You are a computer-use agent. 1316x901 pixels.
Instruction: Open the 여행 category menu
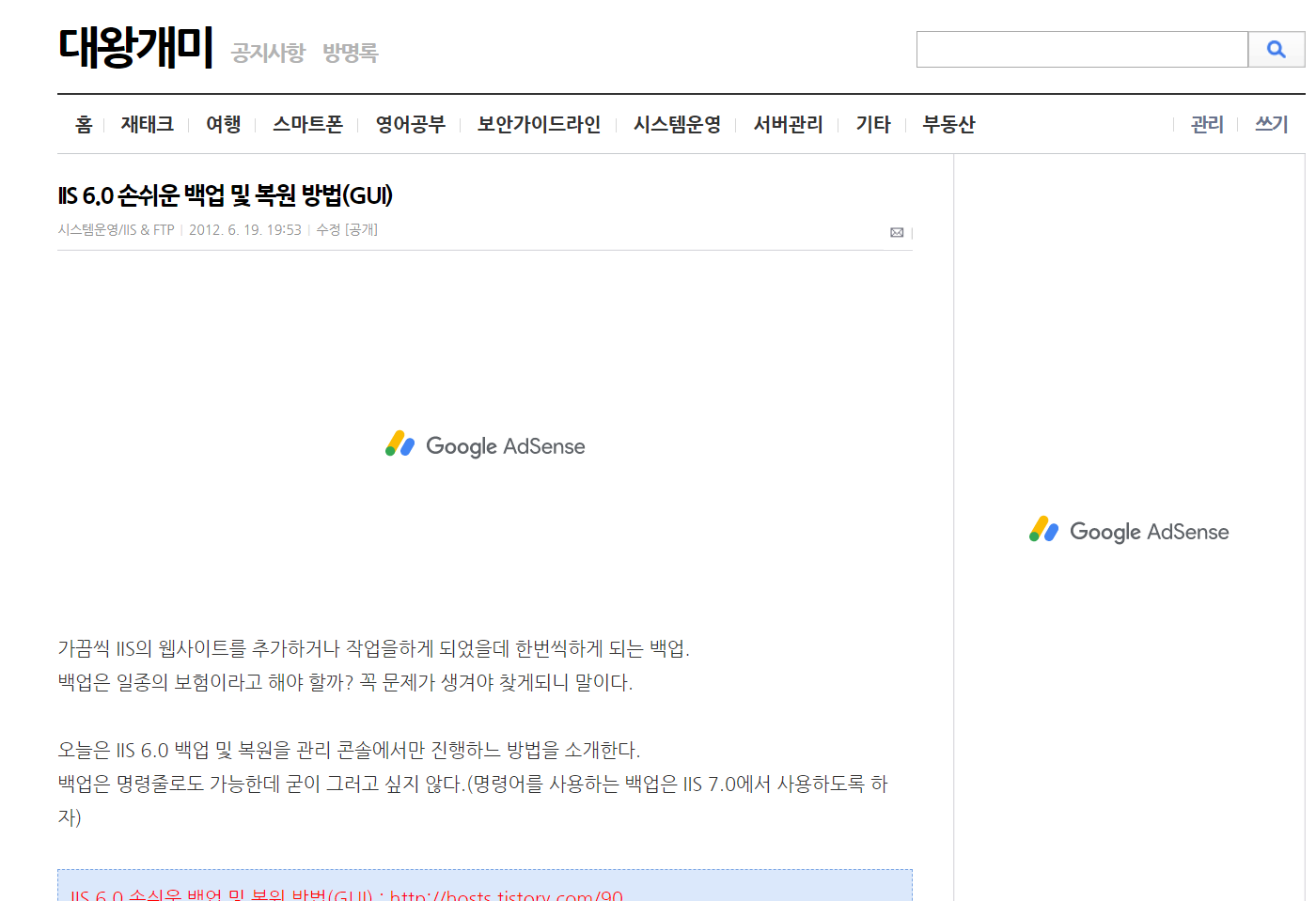[x=224, y=124]
